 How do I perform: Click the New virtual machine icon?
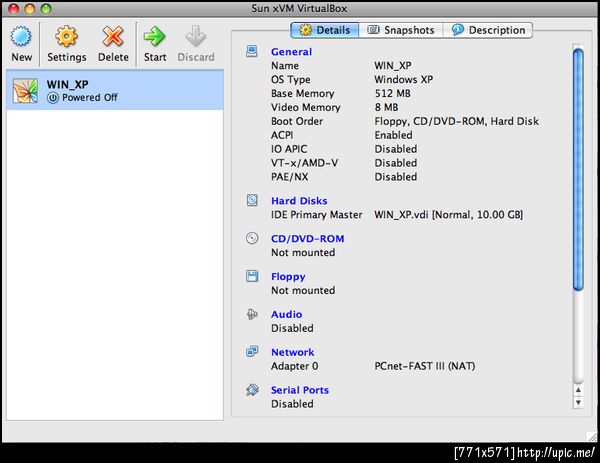[x=21, y=37]
